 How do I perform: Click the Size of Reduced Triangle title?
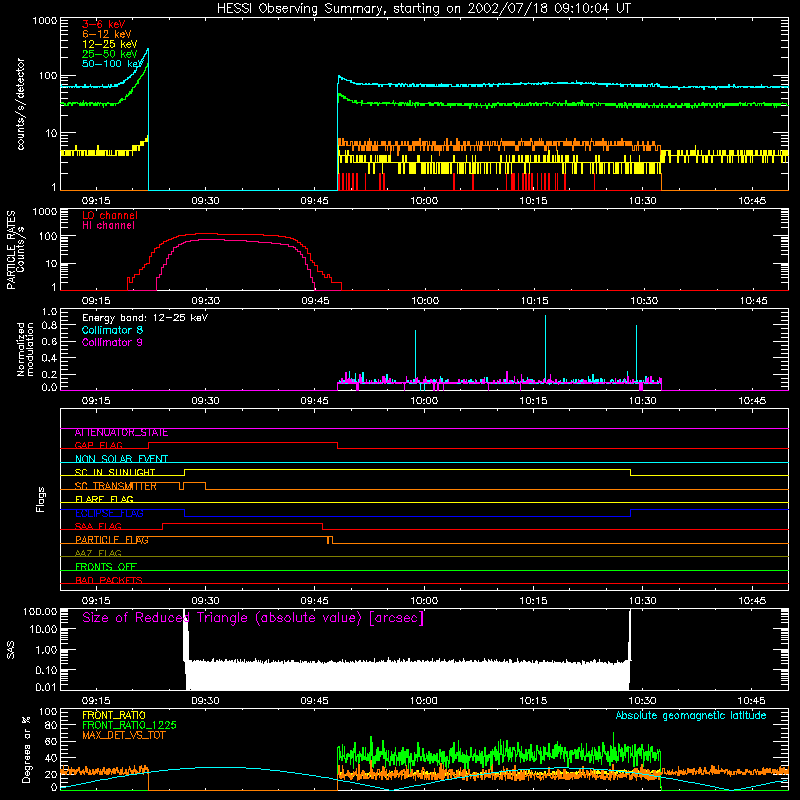pos(253,618)
